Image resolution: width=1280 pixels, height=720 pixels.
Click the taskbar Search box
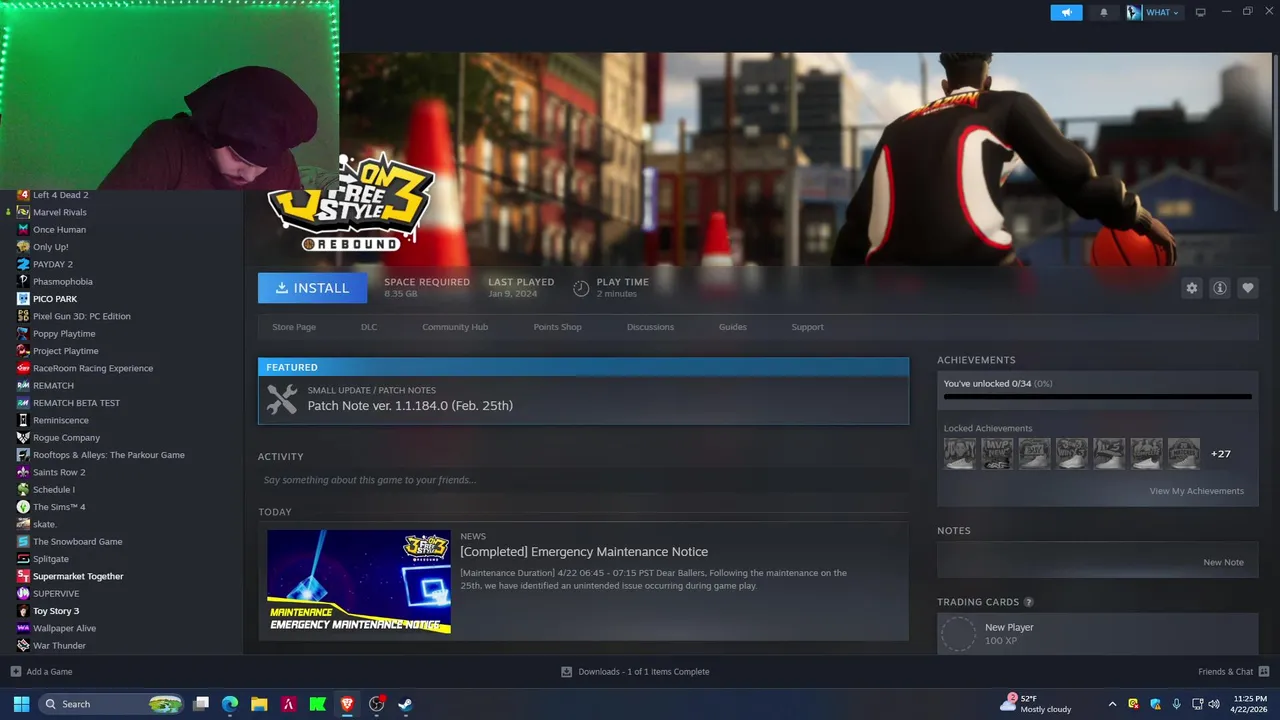pos(111,704)
